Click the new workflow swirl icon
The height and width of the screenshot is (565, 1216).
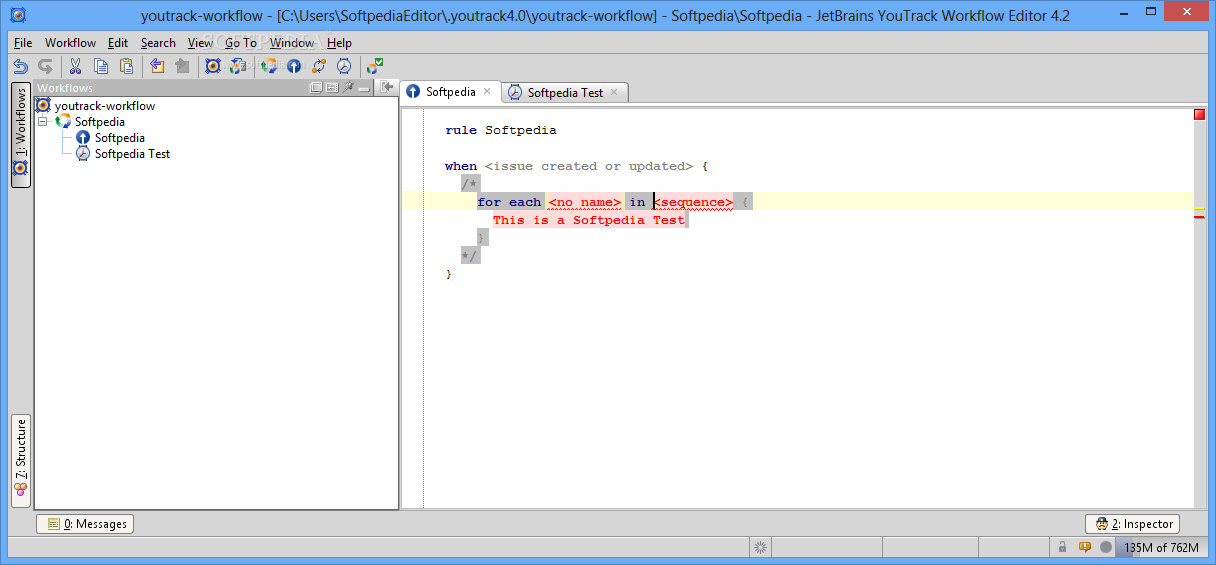(269, 66)
